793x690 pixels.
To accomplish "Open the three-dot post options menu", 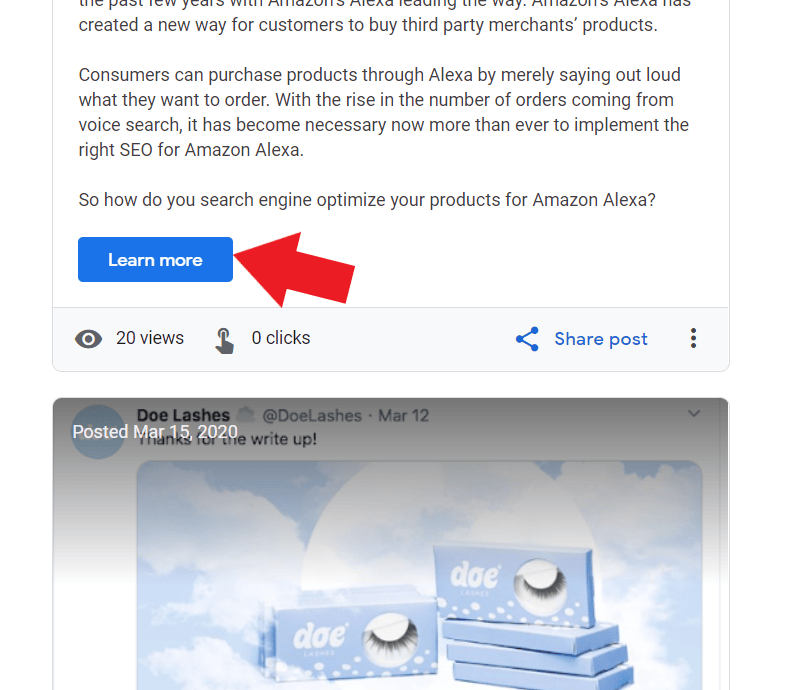I will 693,338.
